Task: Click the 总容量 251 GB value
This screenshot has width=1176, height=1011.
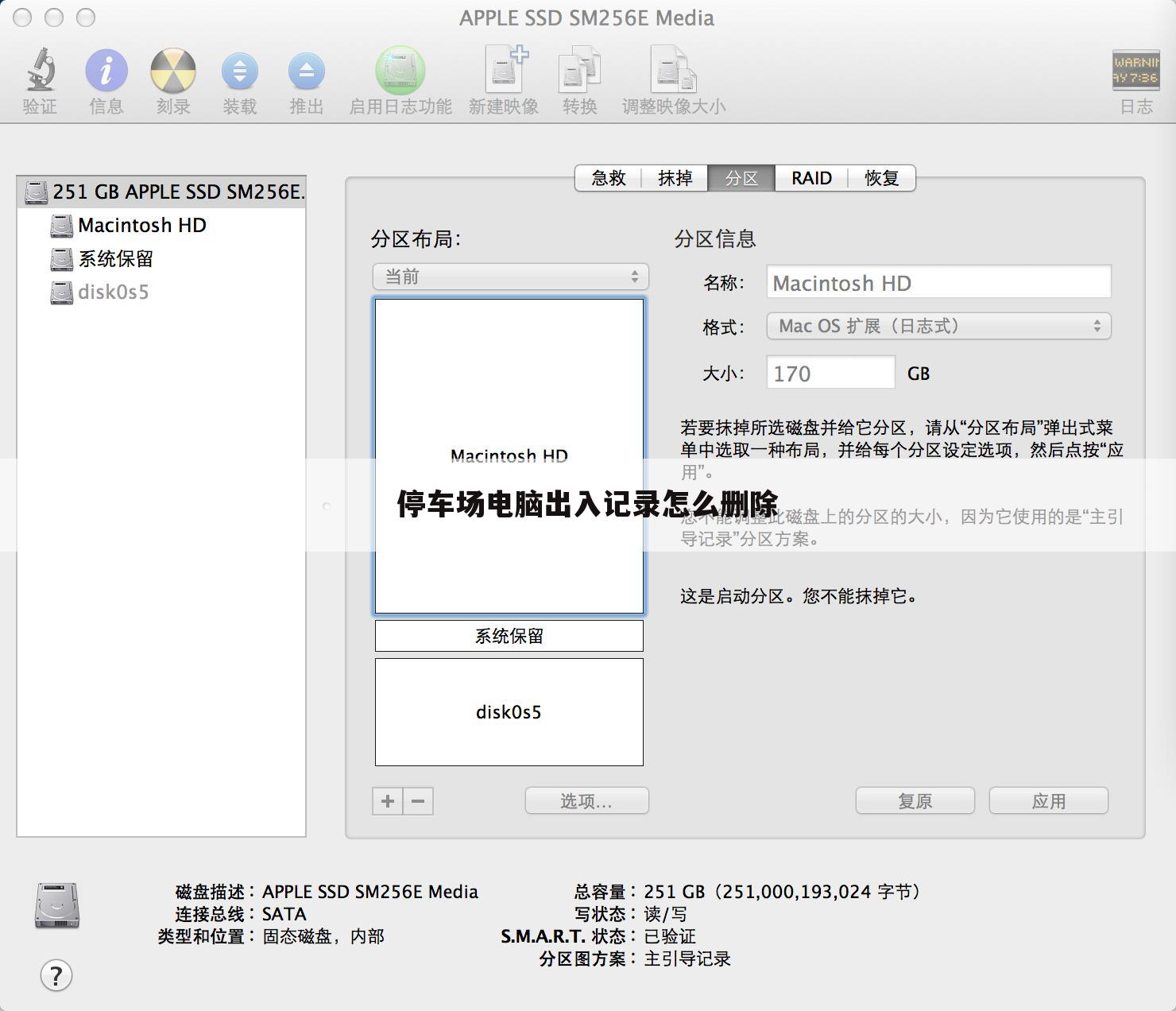Action: (x=783, y=892)
